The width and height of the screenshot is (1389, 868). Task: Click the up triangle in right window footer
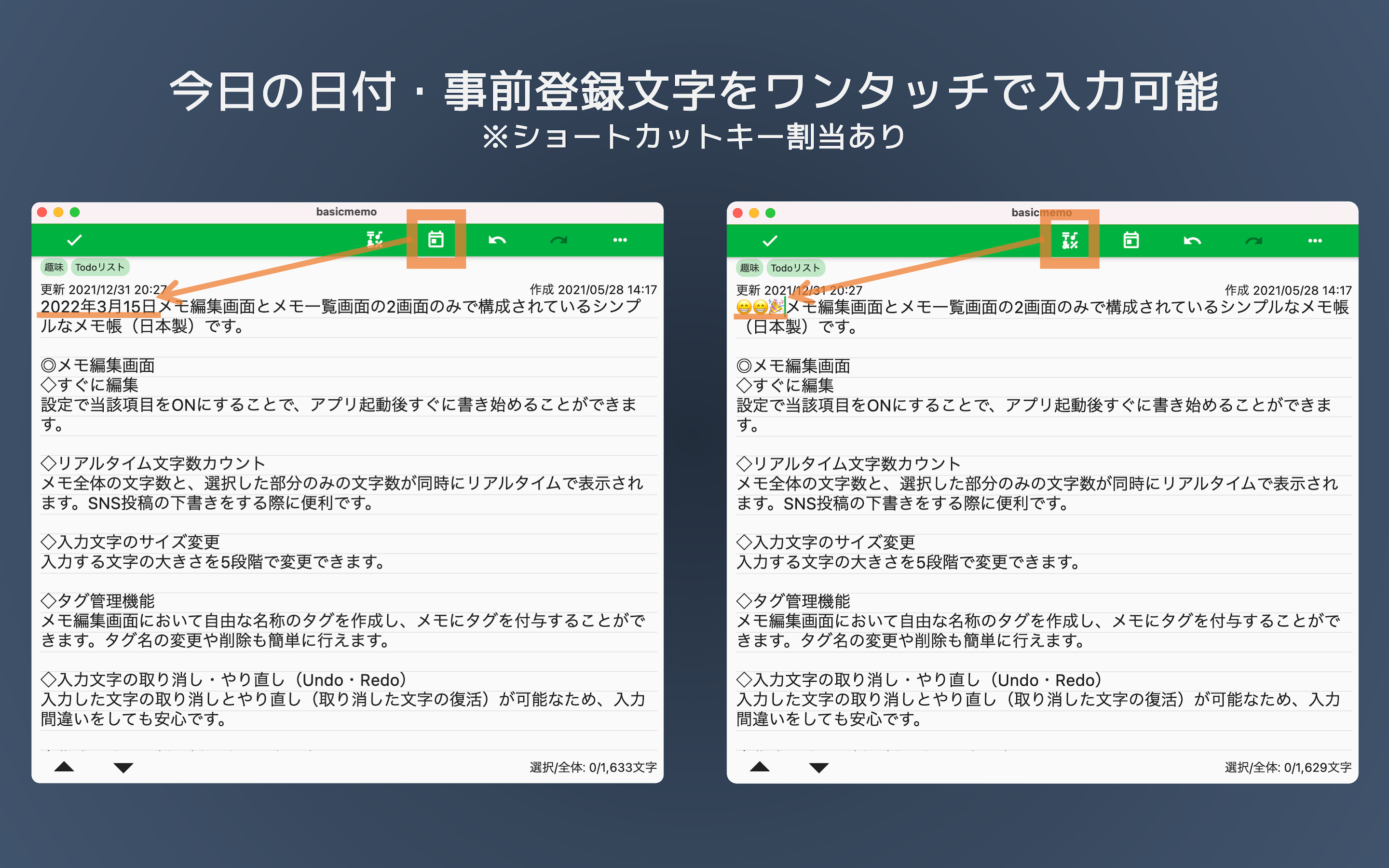(759, 766)
